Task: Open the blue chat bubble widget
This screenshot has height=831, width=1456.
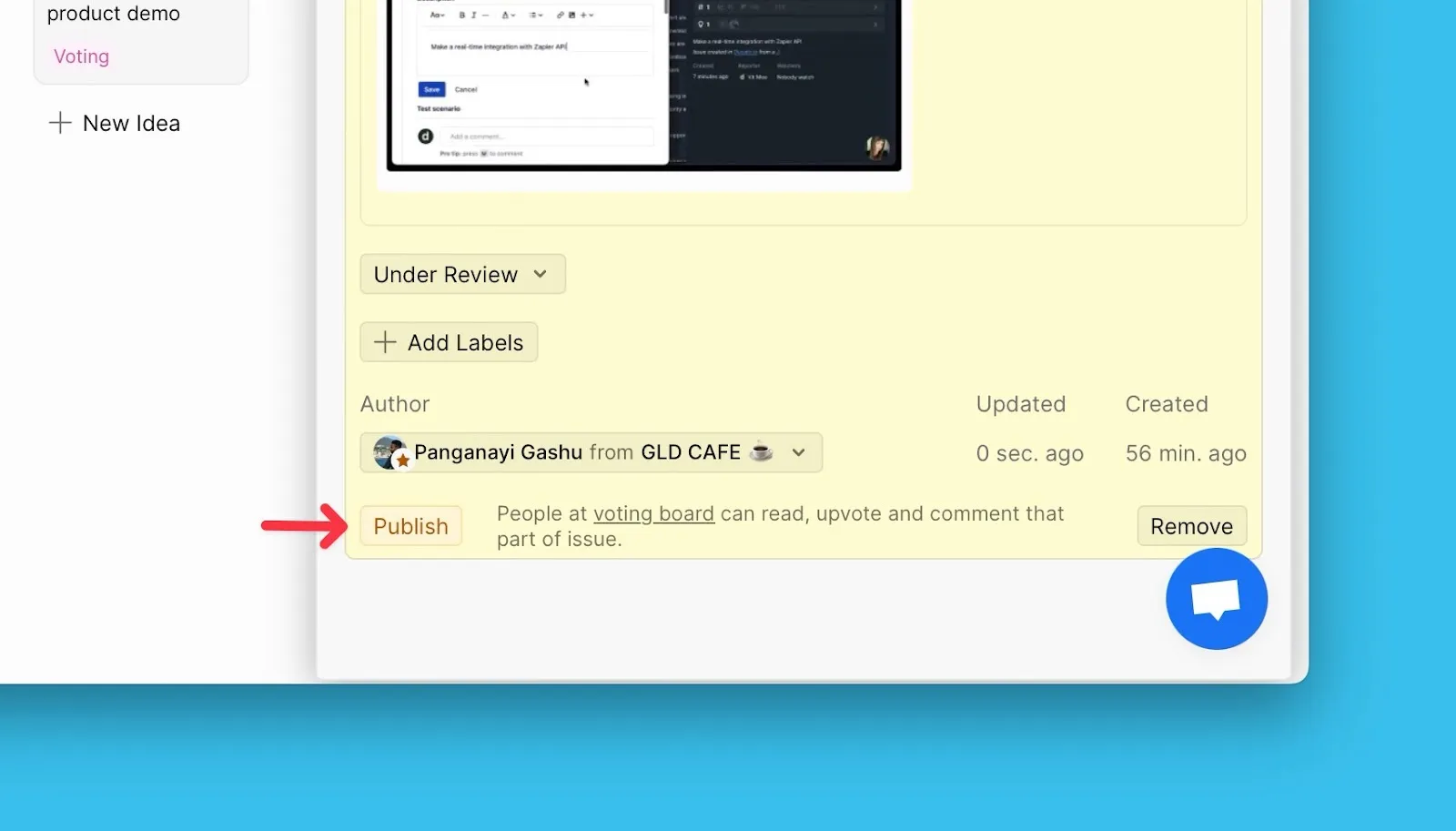Action: point(1216,599)
